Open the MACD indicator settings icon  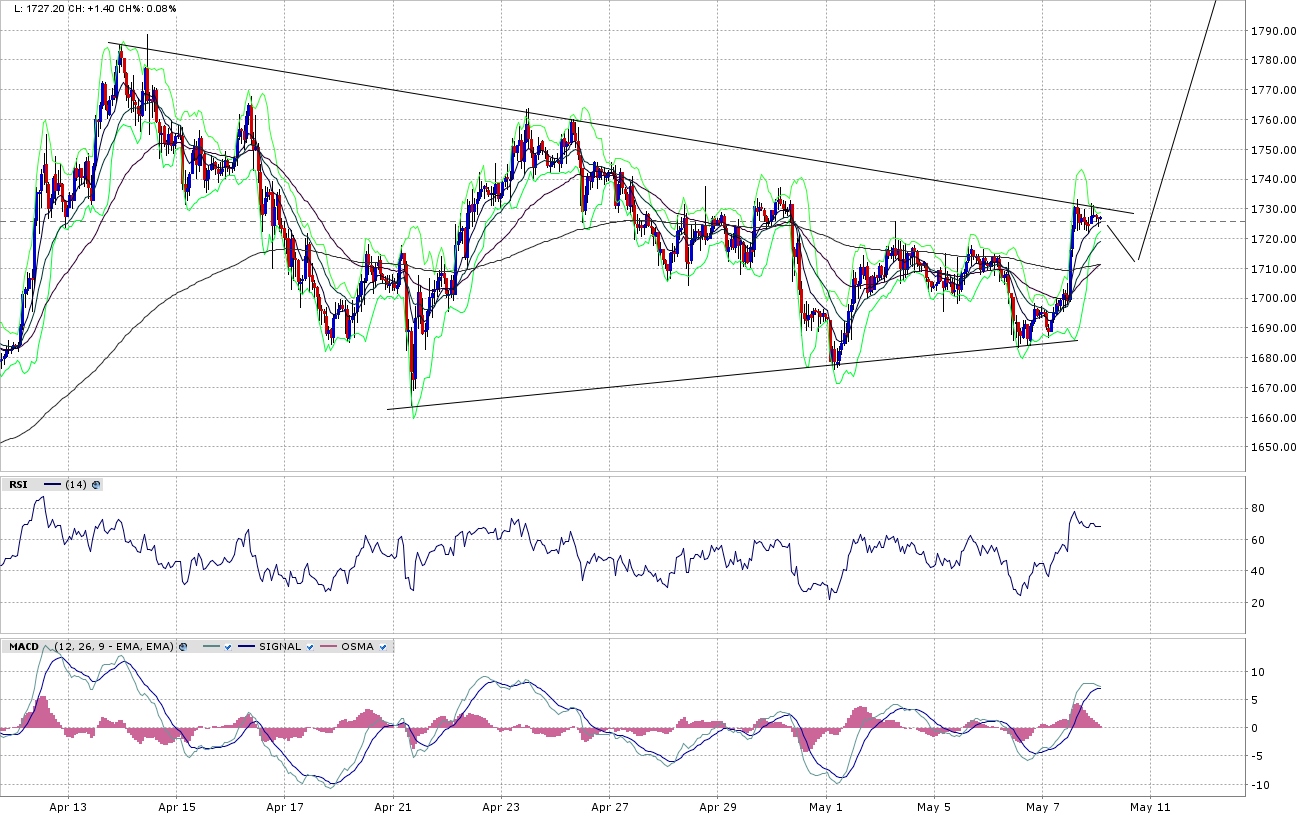coord(183,647)
